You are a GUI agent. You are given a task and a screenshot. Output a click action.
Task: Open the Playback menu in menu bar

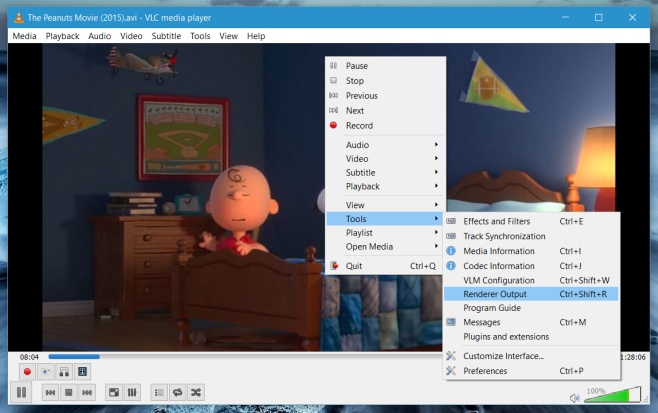pyautogui.click(x=63, y=36)
